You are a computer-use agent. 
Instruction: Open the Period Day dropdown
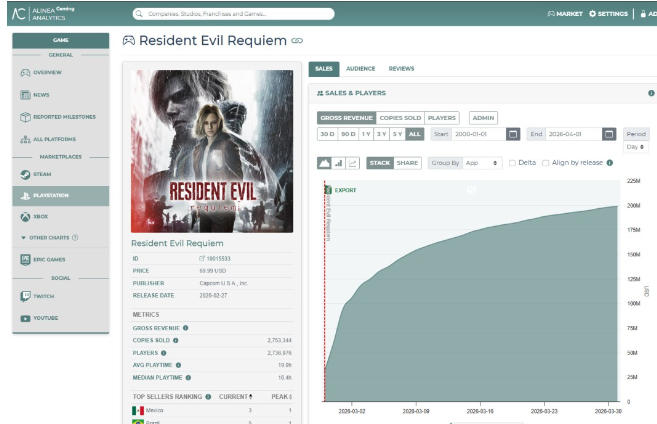636,147
